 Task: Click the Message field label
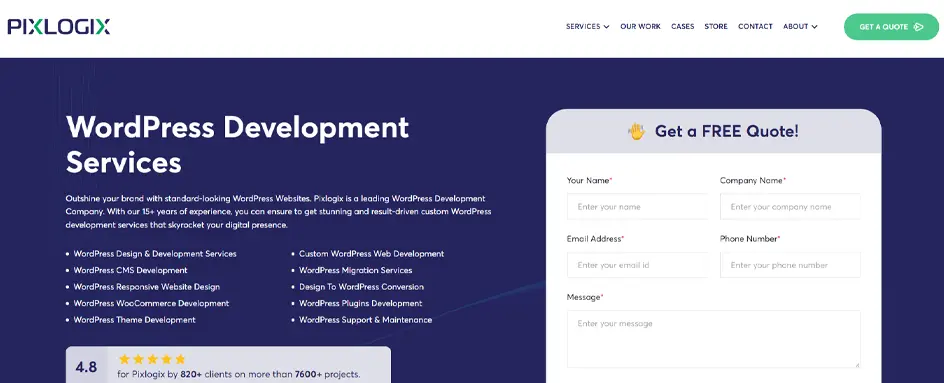[x=585, y=297]
